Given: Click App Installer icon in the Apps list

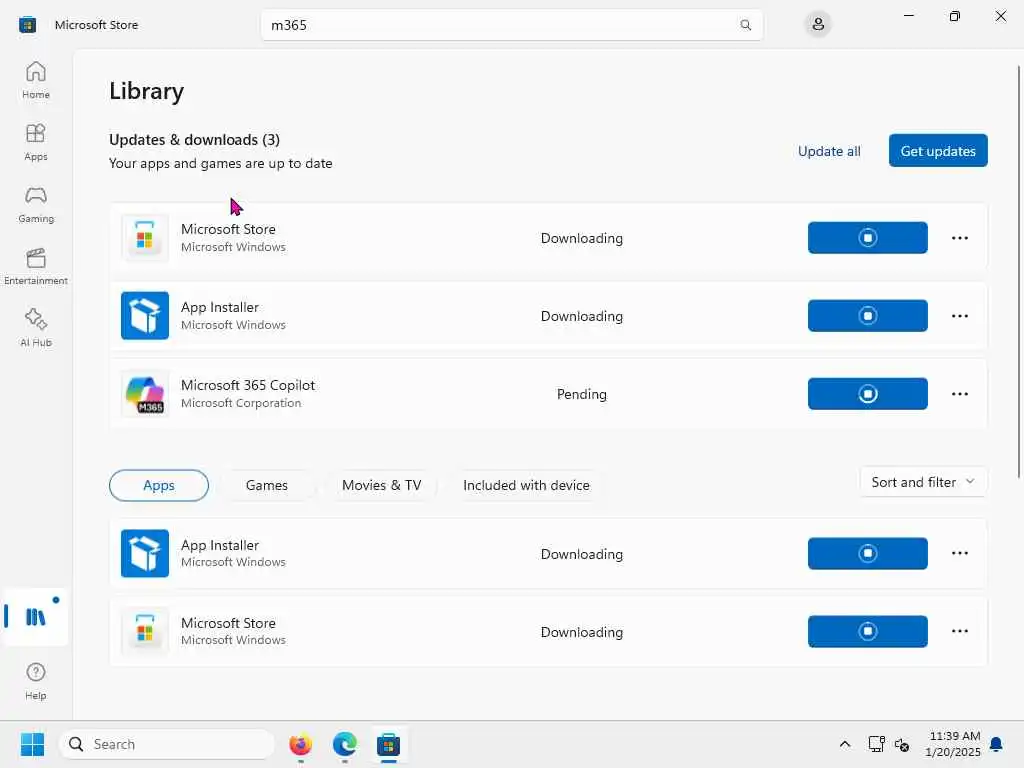Looking at the screenshot, I should pos(145,553).
